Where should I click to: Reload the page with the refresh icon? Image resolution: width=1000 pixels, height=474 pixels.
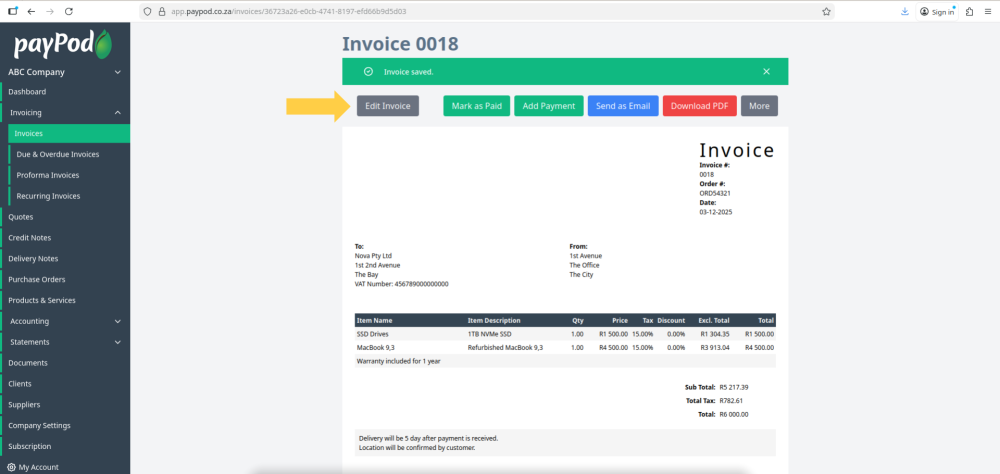click(x=69, y=11)
